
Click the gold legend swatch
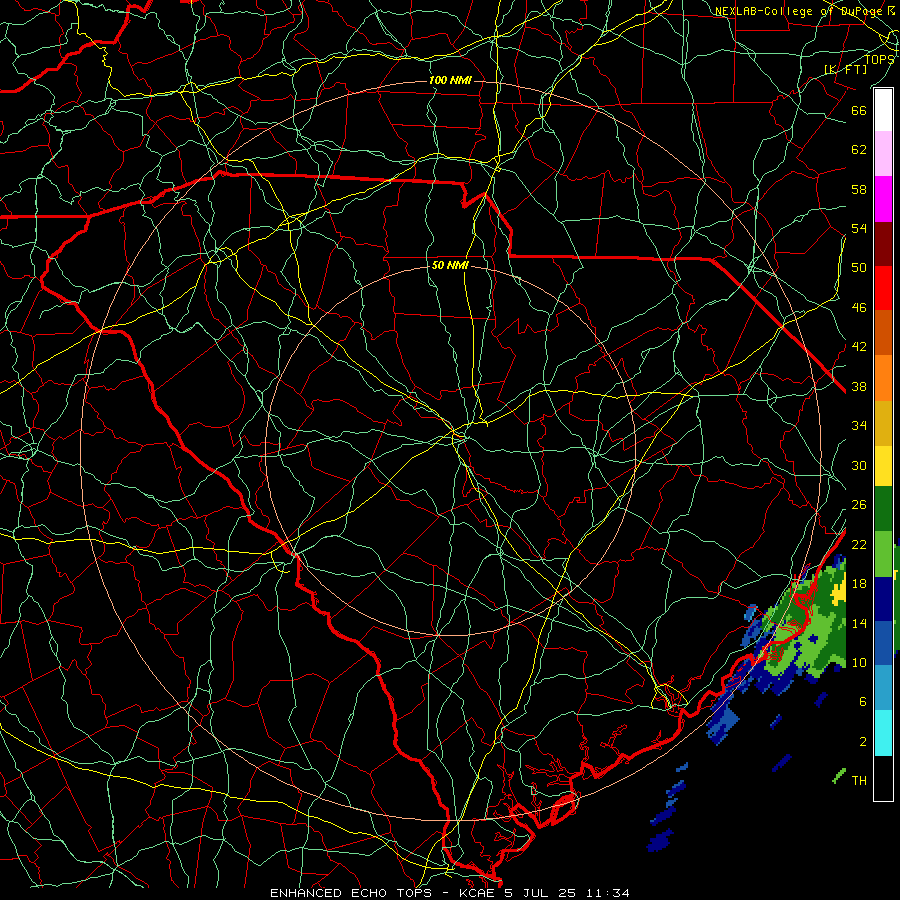tap(883, 422)
